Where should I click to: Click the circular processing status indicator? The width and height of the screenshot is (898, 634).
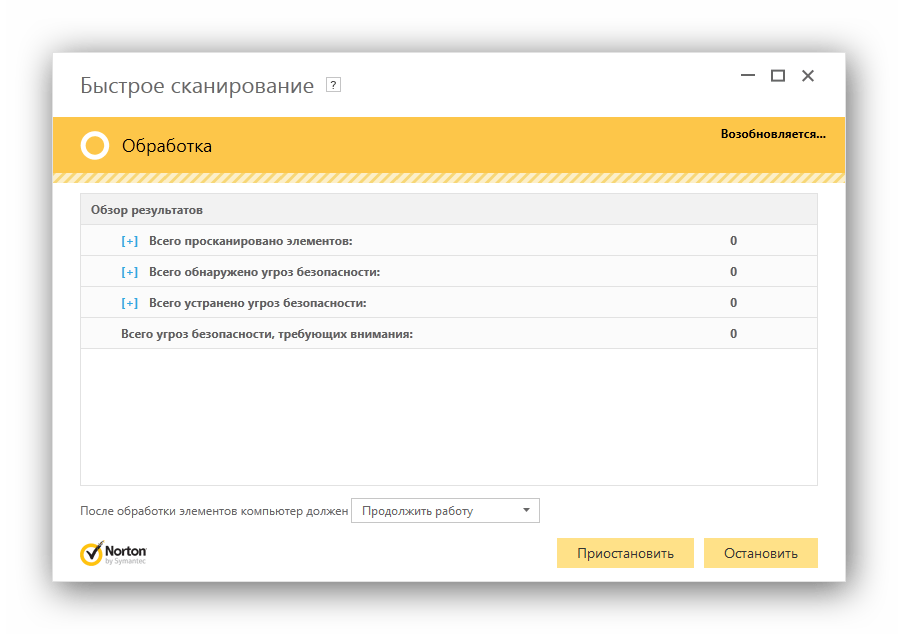pos(95,145)
